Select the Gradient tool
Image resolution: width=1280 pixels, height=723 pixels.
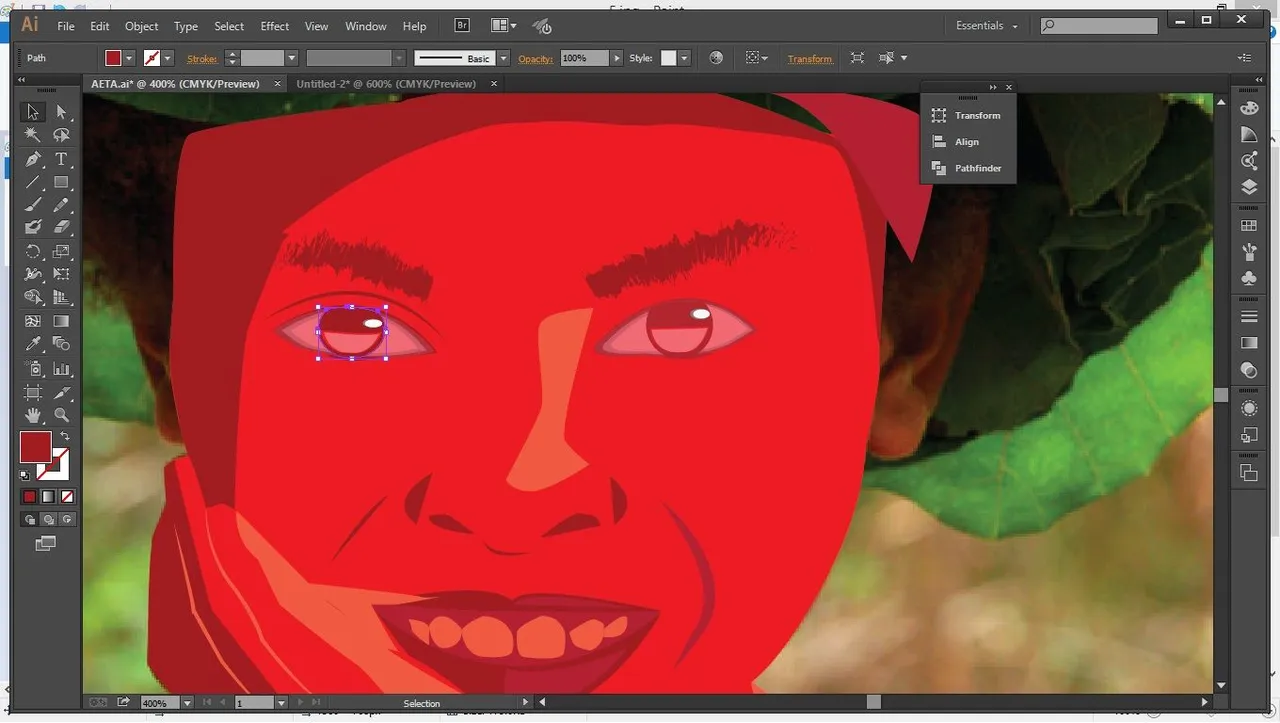(61, 321)
